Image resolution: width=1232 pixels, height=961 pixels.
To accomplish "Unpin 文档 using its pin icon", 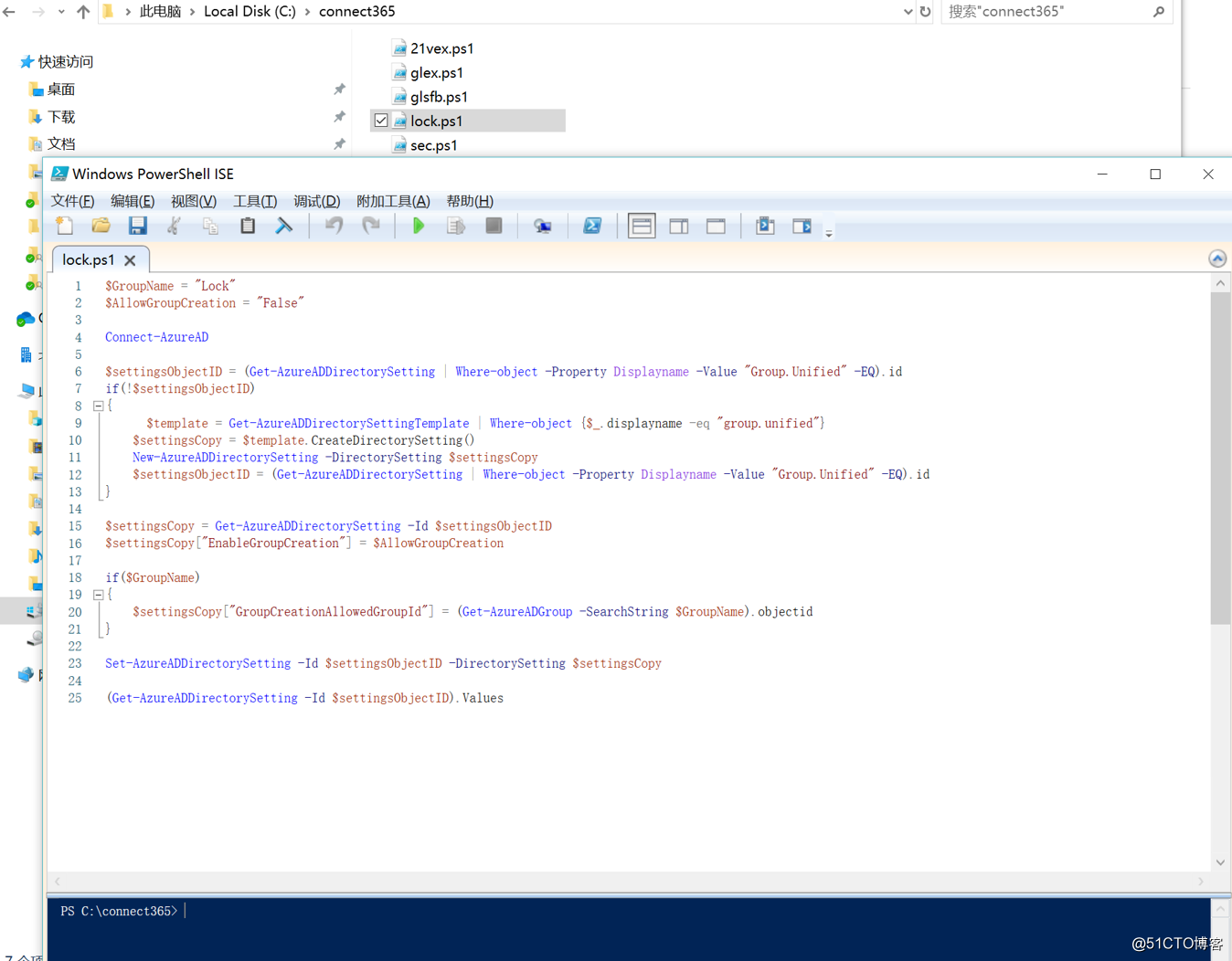I will pos(339,144).
